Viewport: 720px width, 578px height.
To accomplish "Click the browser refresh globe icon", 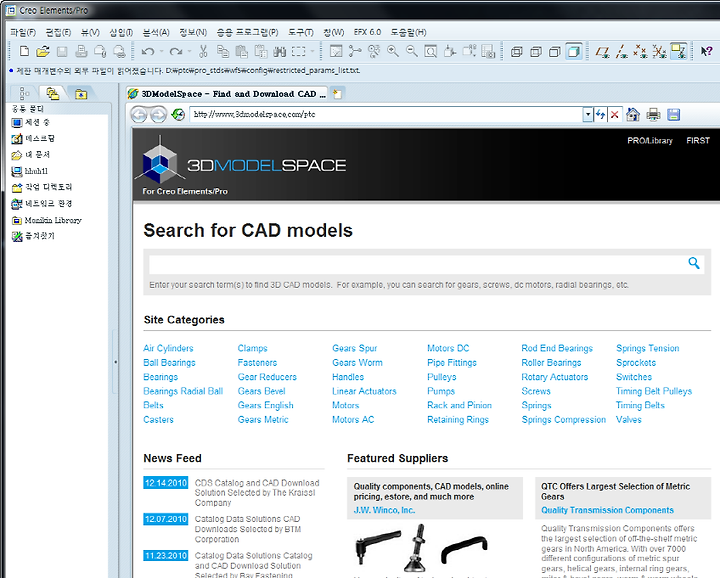I will tap(178, 114).
